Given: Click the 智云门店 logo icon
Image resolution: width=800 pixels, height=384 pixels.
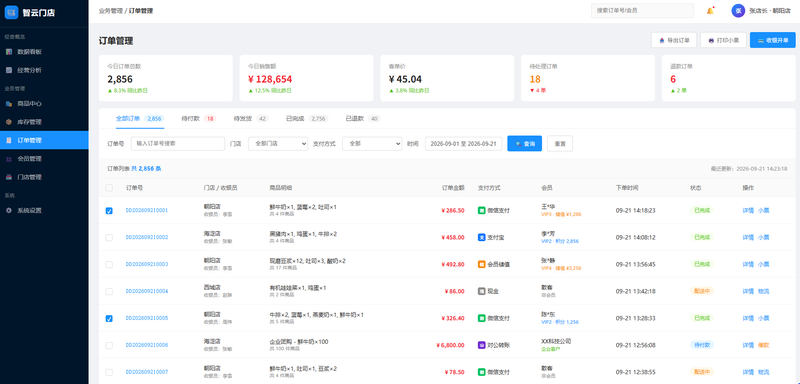Looking at the screenshot, I should coord(11,12).
